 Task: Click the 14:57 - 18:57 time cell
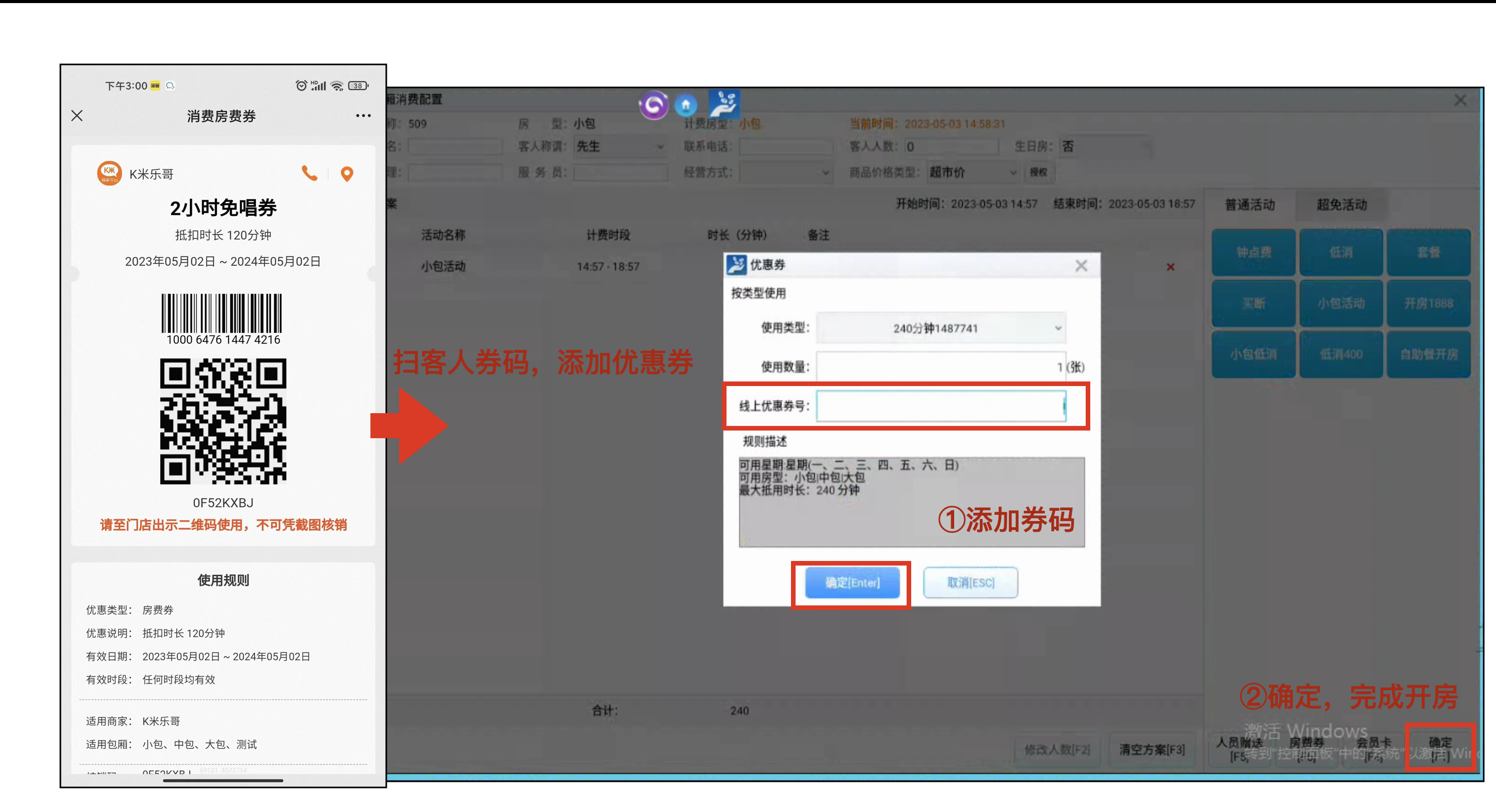coord(608,267)
